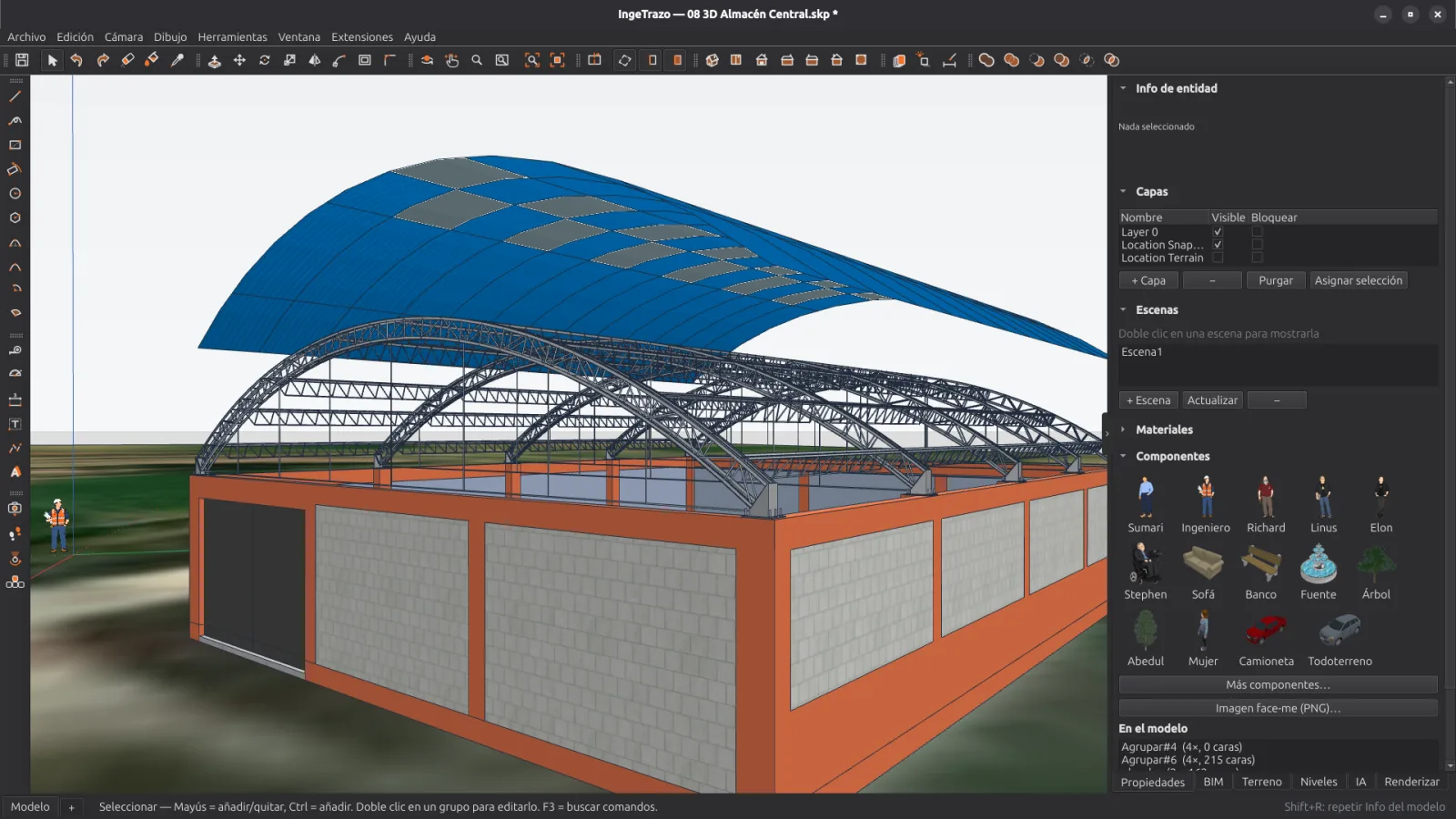Click the Zoom magnifier tool

[477, 60]
